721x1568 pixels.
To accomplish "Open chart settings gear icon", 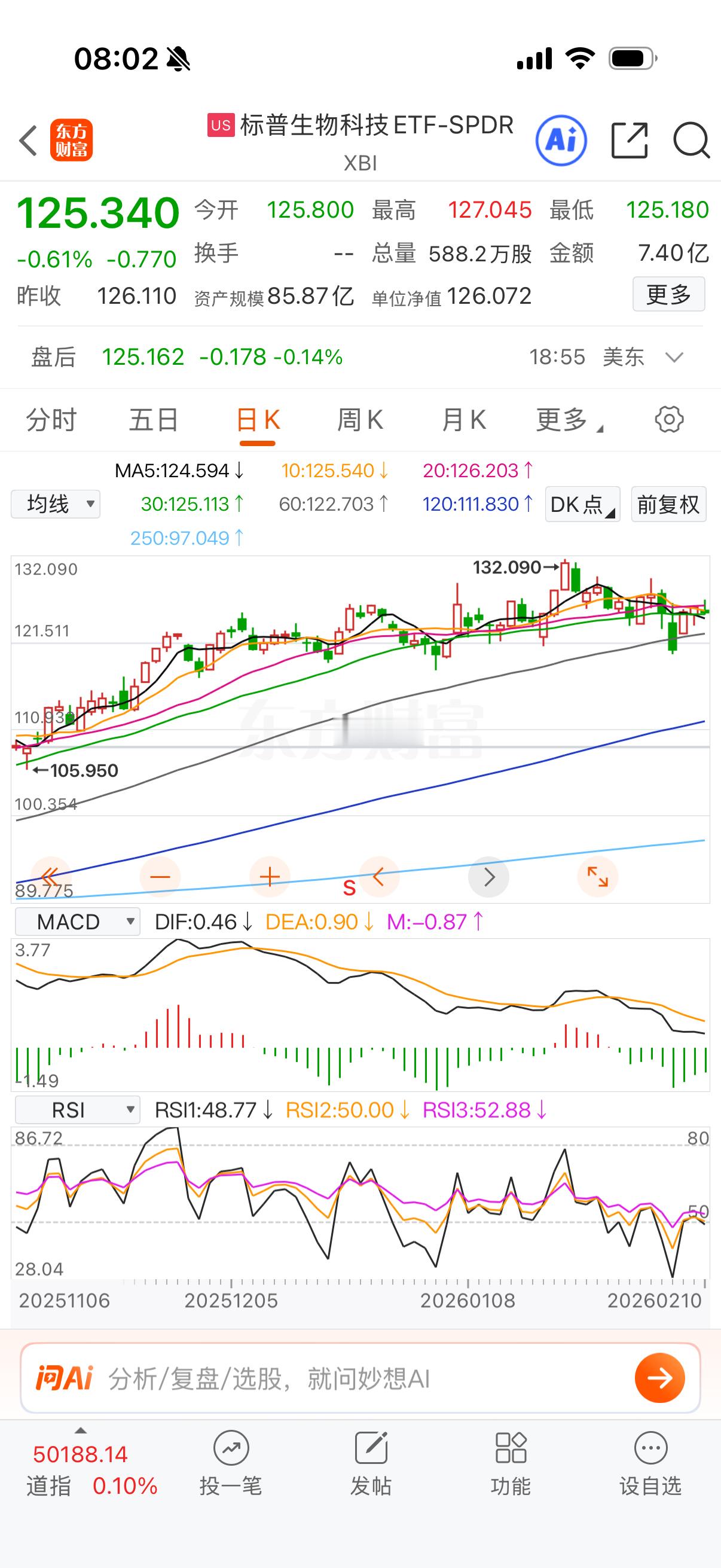I will click(x=668, y=419).
